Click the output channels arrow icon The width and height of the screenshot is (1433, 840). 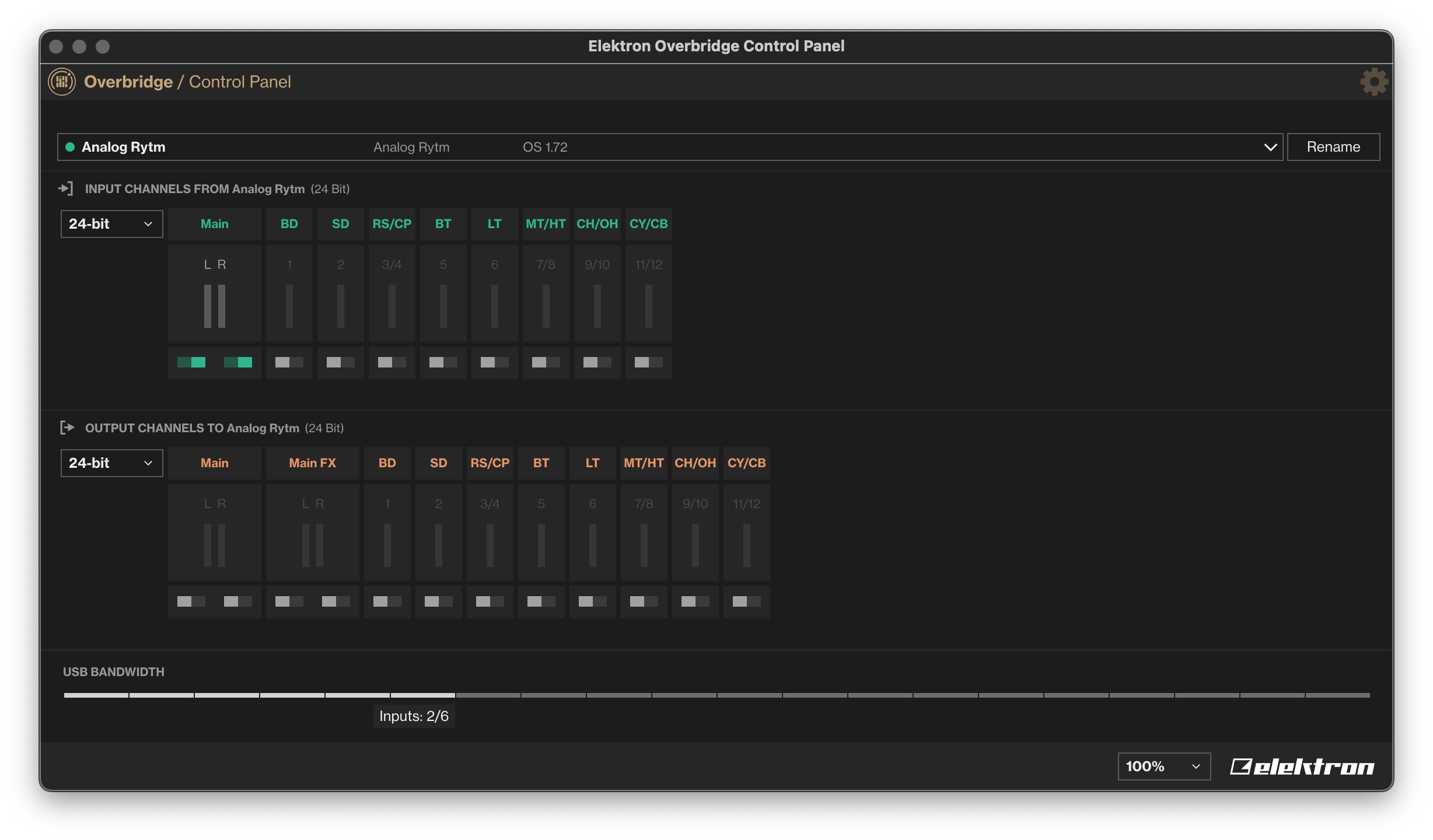point(67,428)
